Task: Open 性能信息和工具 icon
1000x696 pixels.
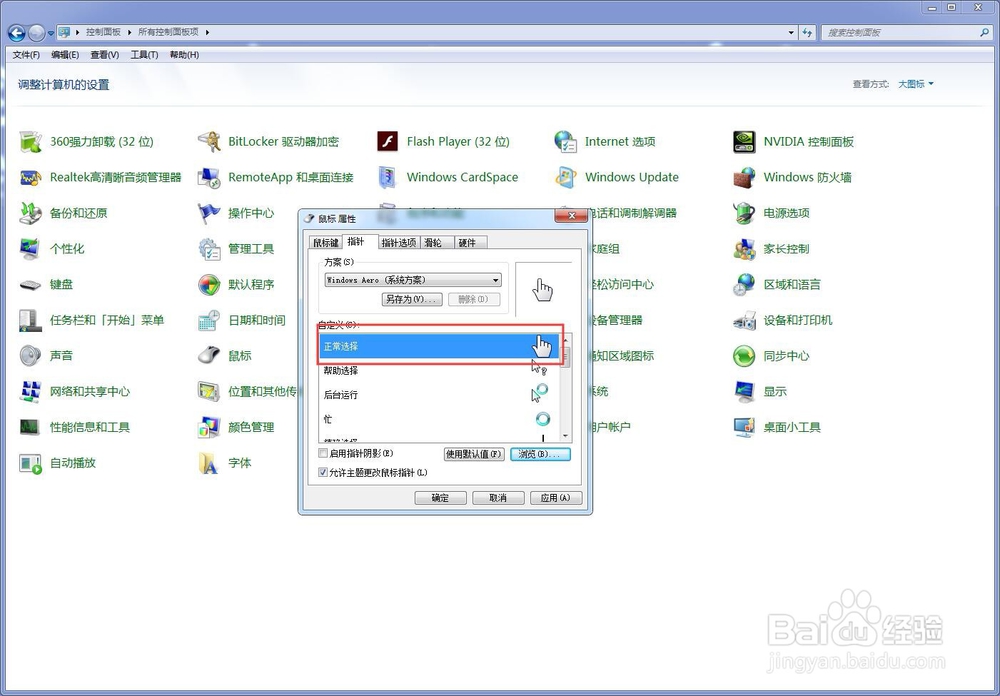Action: pyautogui.click(x=30, y=427)
